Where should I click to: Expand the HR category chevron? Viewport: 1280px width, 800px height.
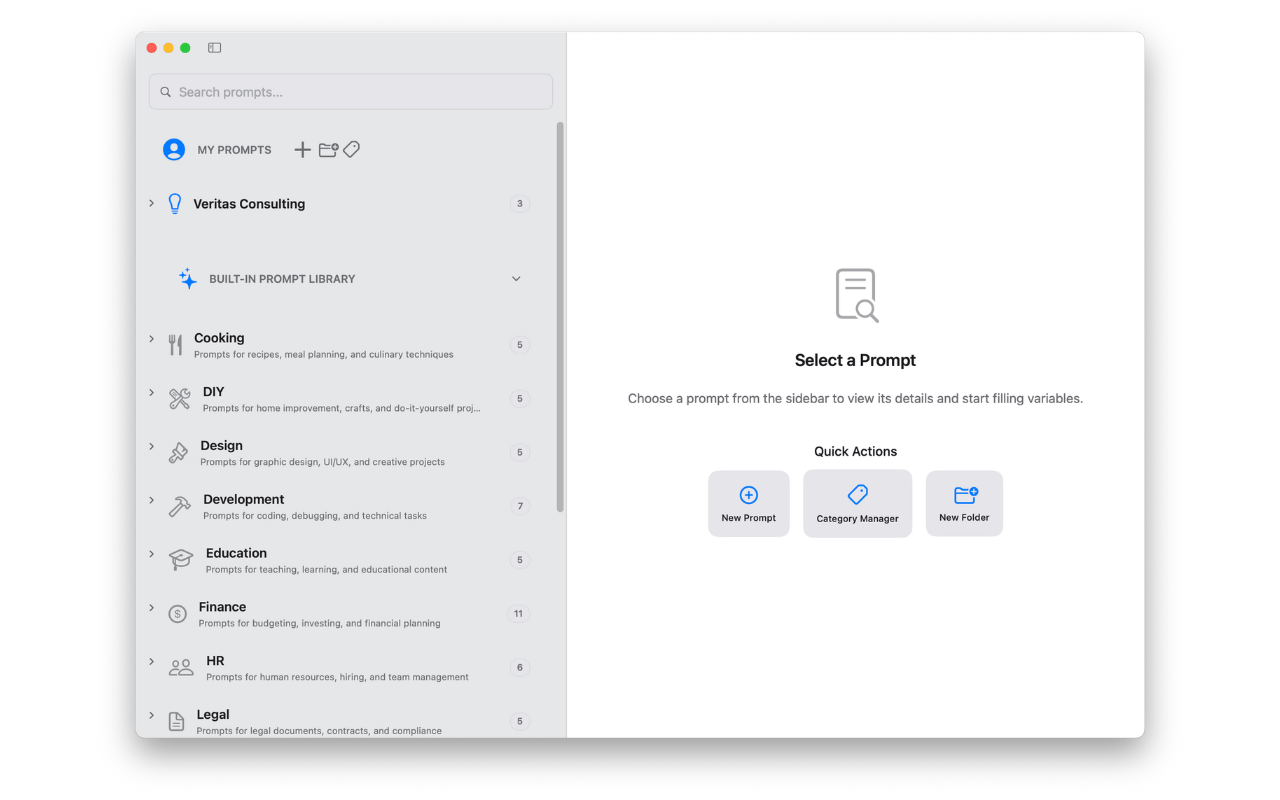click(x=152, y=661)
